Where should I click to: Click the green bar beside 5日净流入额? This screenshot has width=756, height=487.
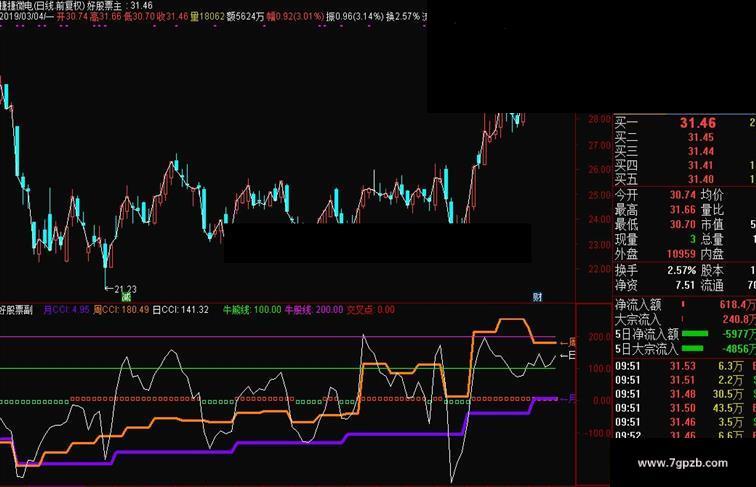(695, 334)
